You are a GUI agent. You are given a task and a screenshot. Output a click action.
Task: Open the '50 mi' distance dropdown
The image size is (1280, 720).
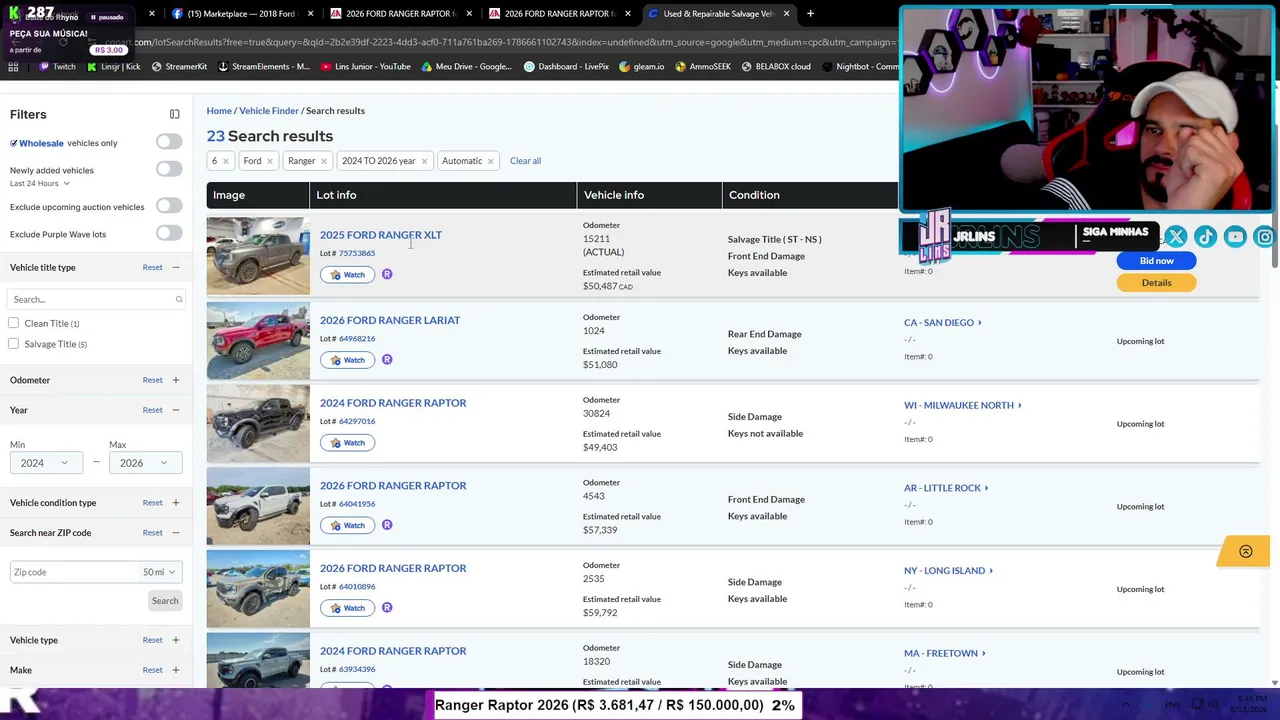coord(159,572)
